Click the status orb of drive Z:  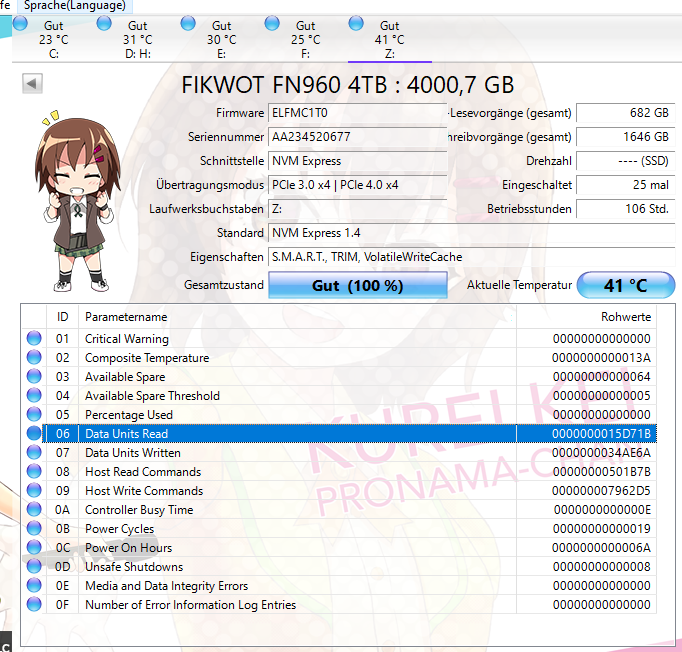coord(356,23)
